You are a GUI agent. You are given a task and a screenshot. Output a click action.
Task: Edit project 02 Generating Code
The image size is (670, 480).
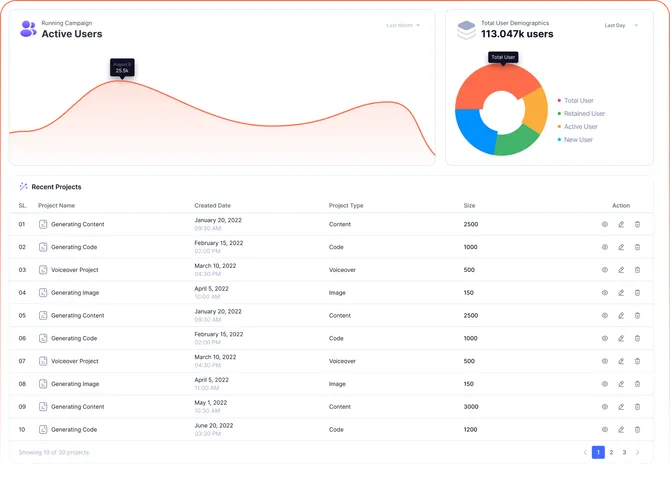621,247
